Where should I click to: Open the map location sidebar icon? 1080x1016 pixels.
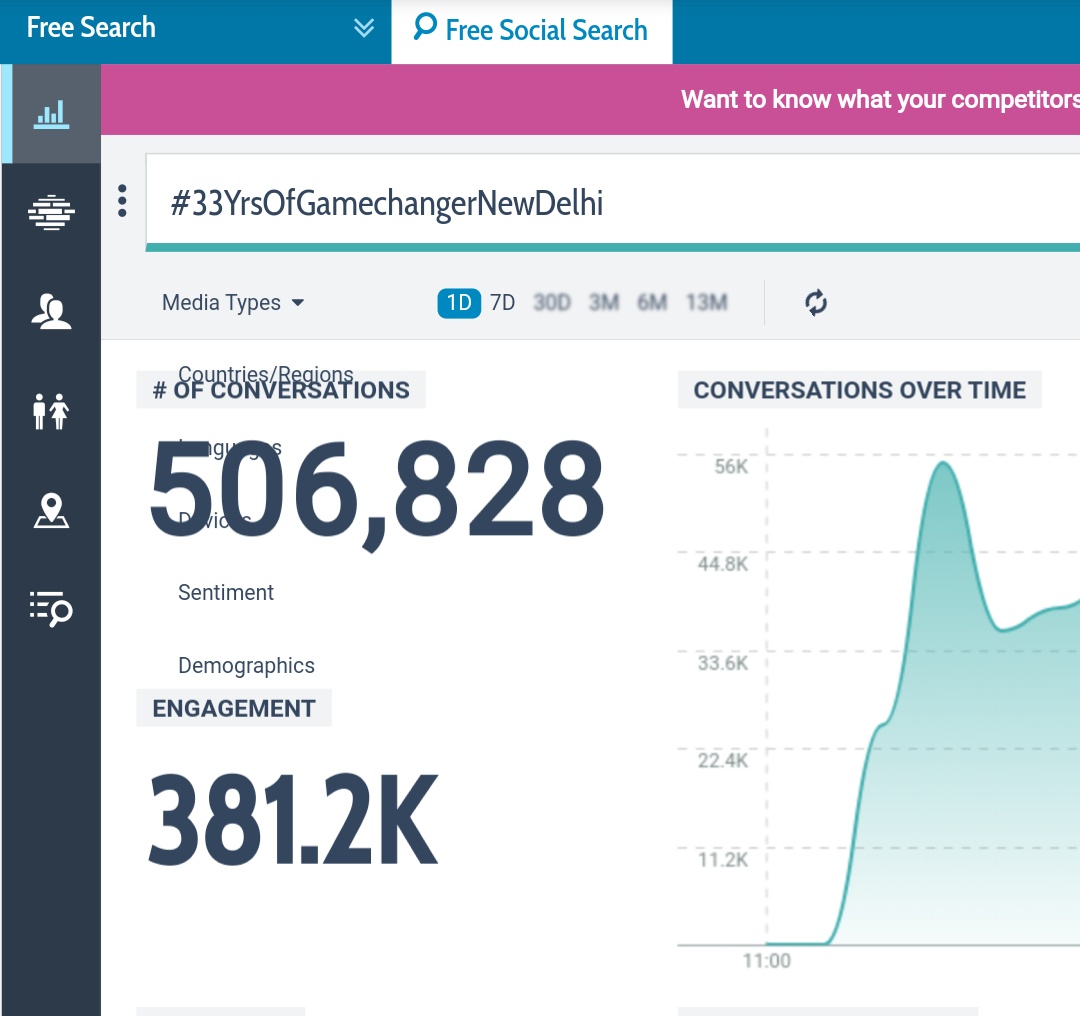point(52,510)
